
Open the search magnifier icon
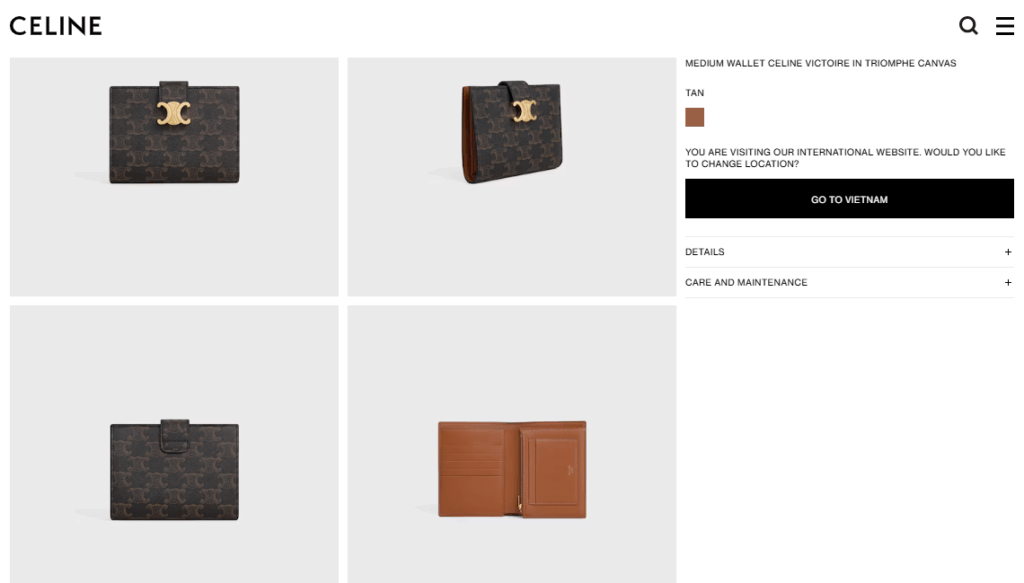pos(968,26)
